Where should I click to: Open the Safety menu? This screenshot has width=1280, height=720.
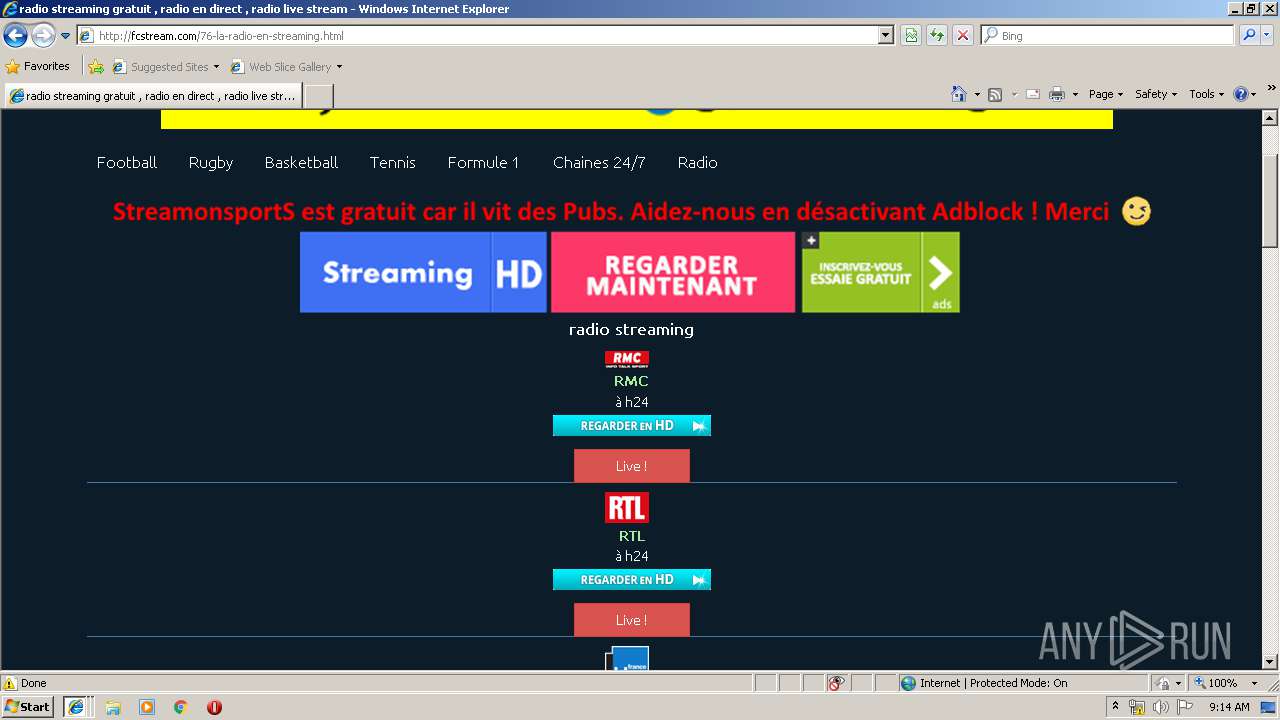tap(1156, 94)
